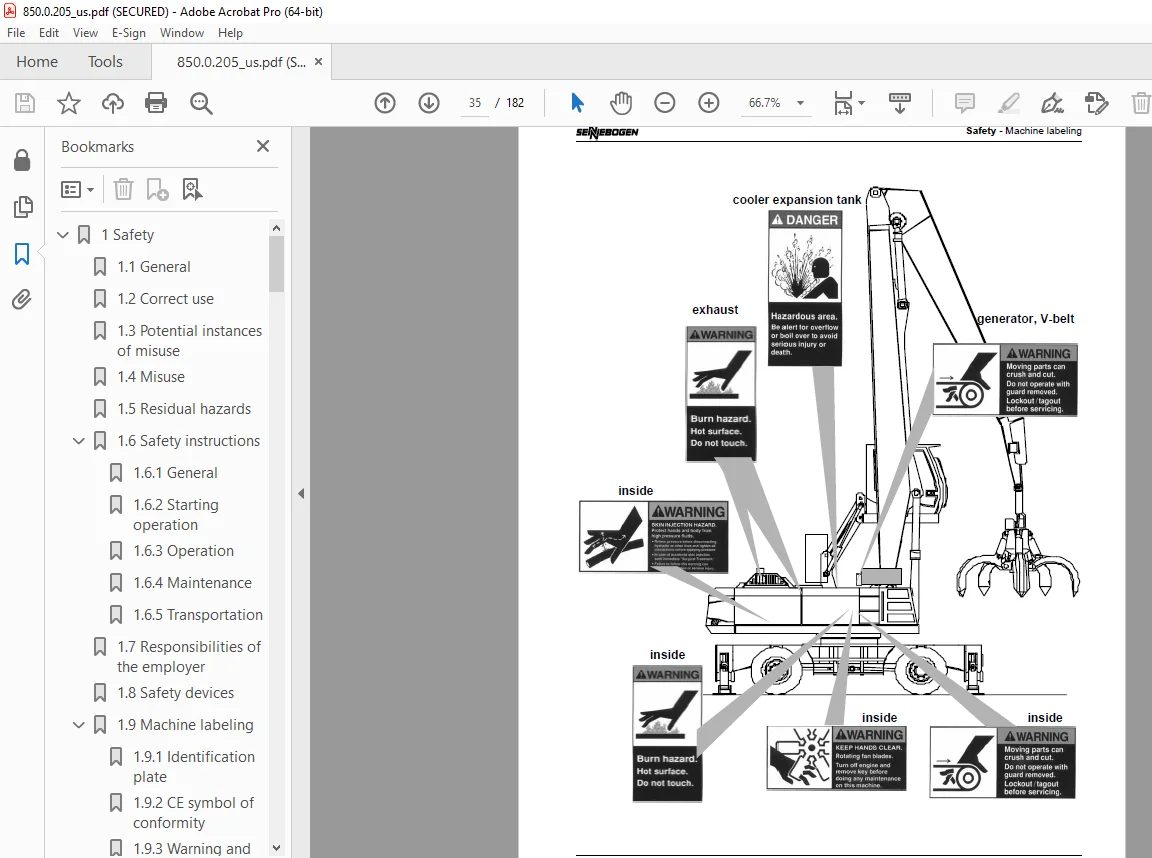Collapse 1.9 Machine labeling bookmark
The image size is (1152, 858).
pos(79,725)
